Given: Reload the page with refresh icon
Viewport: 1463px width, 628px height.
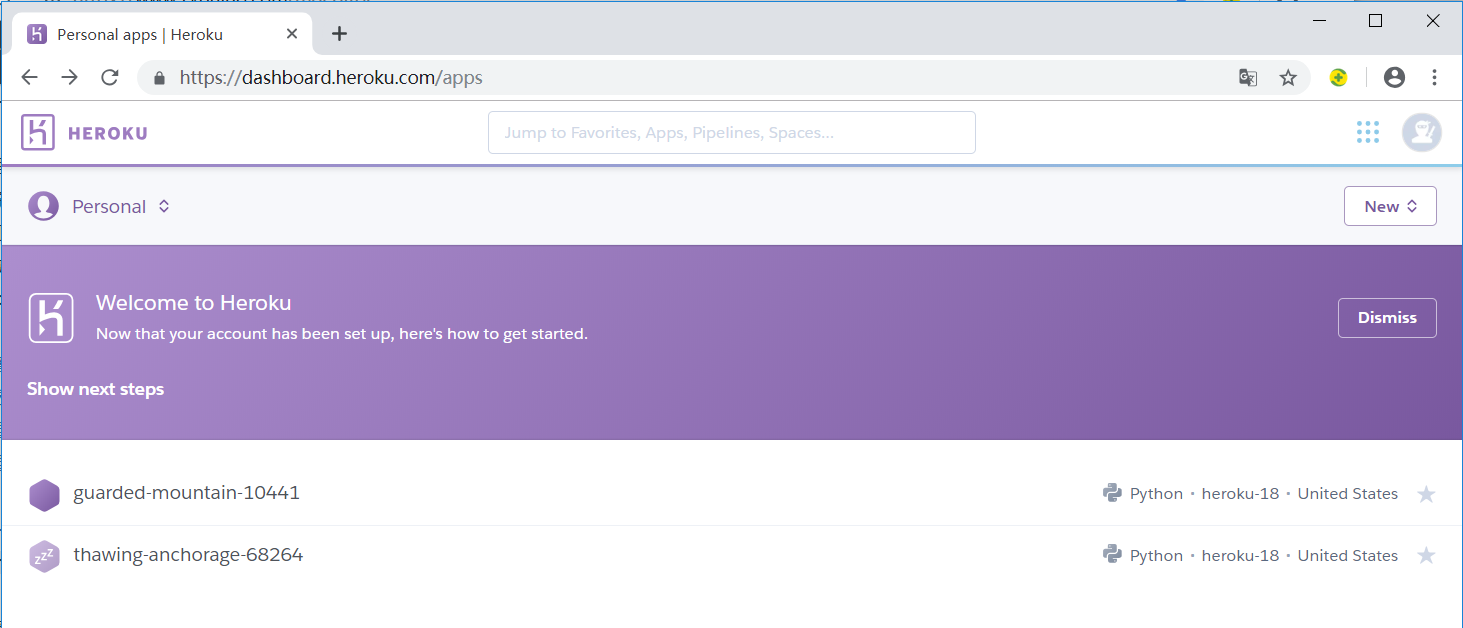Looking at the screenshot, I should point(110,77).
